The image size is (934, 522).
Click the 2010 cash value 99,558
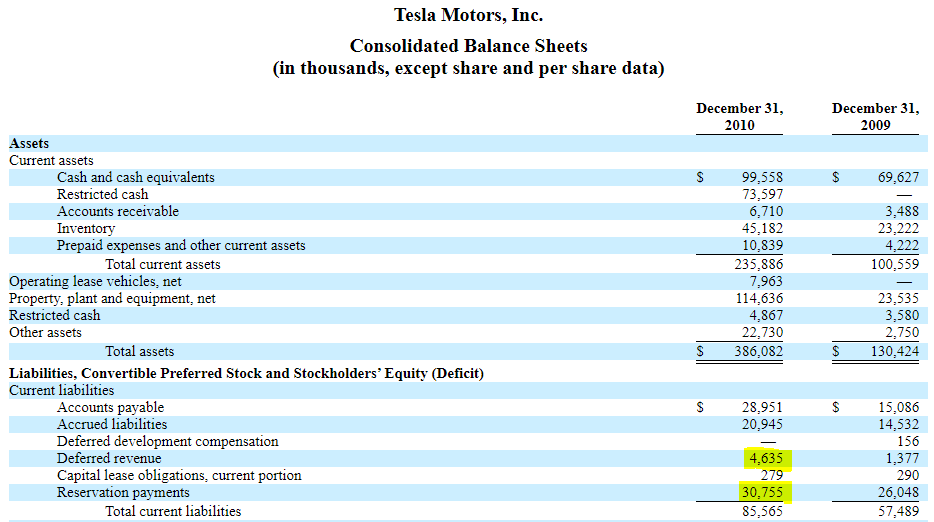(x=762, y=177)
